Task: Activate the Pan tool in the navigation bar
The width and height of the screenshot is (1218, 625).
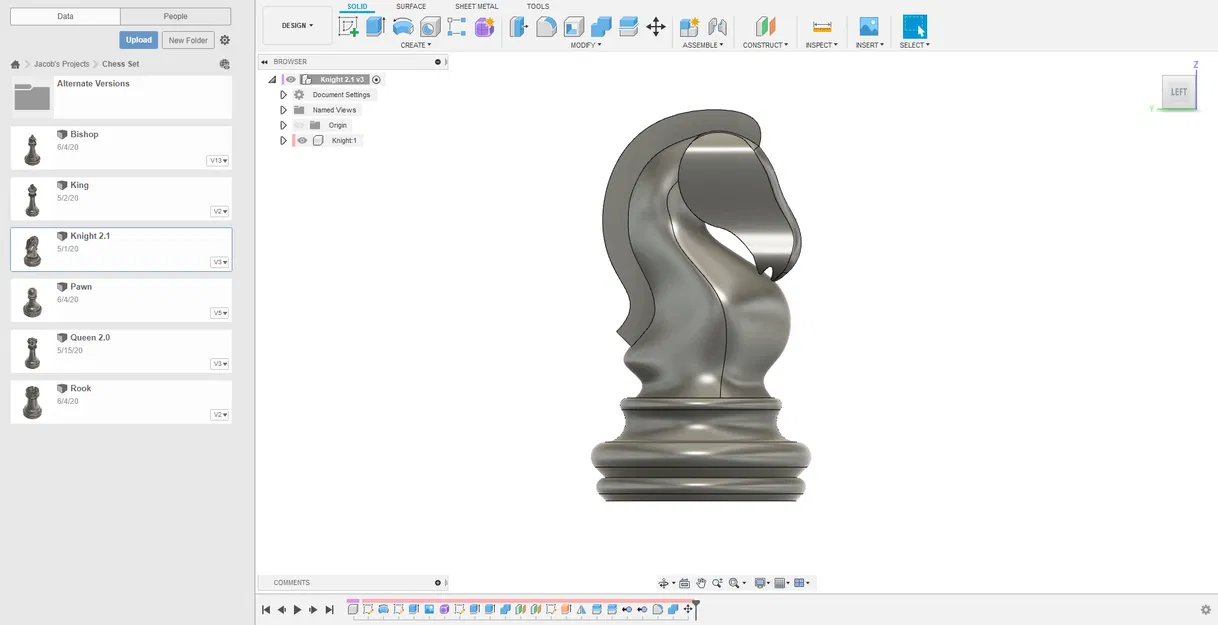Action: (701, 582)
